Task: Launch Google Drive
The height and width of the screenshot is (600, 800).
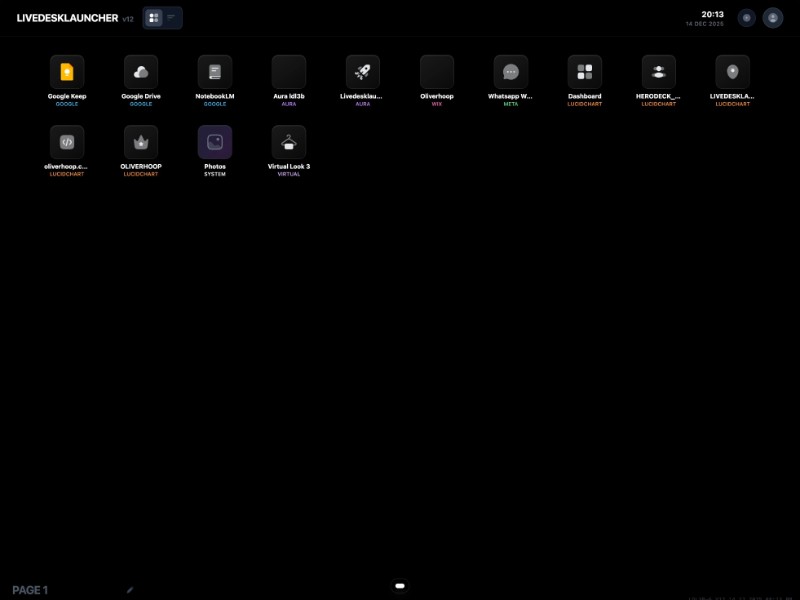Action: tap(141, 72)
